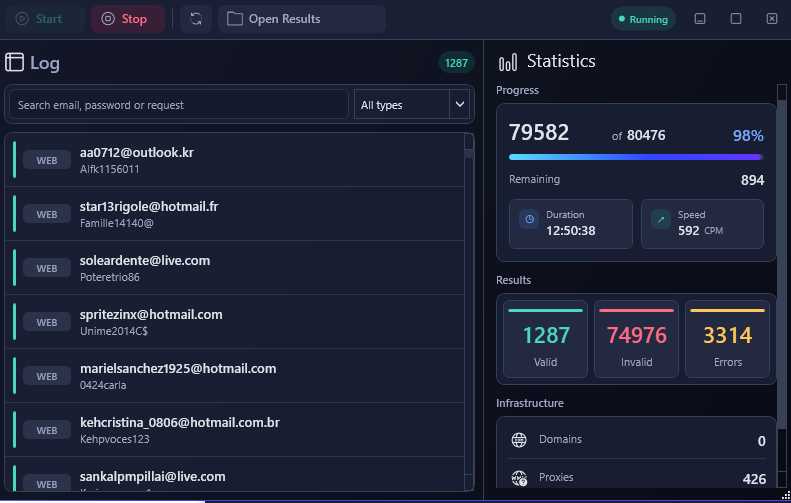The image size is (791, 503).
Task: Open Results folder button
Action: pos(302,19)
